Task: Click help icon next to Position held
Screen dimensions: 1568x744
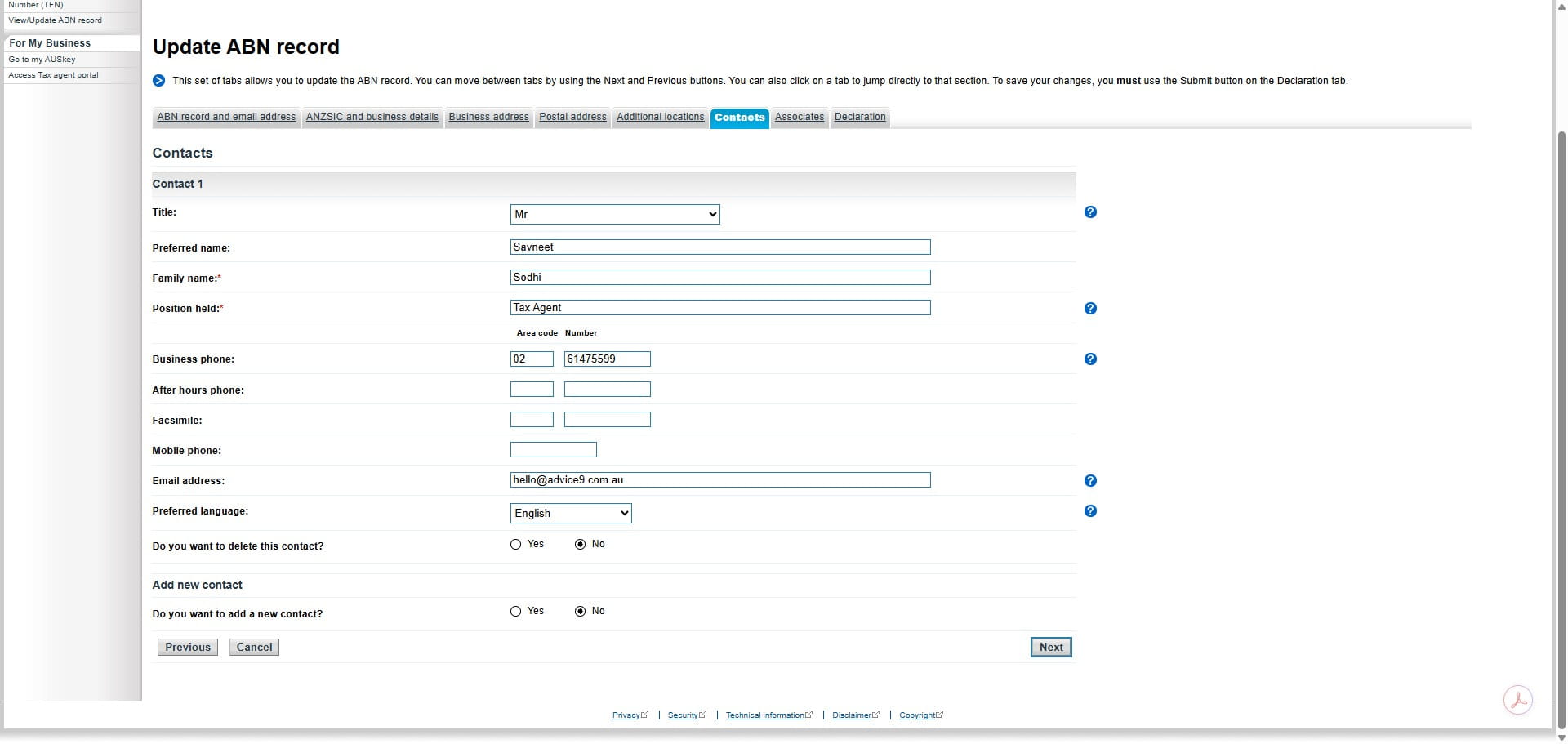Action: (x=1090, y=309)
